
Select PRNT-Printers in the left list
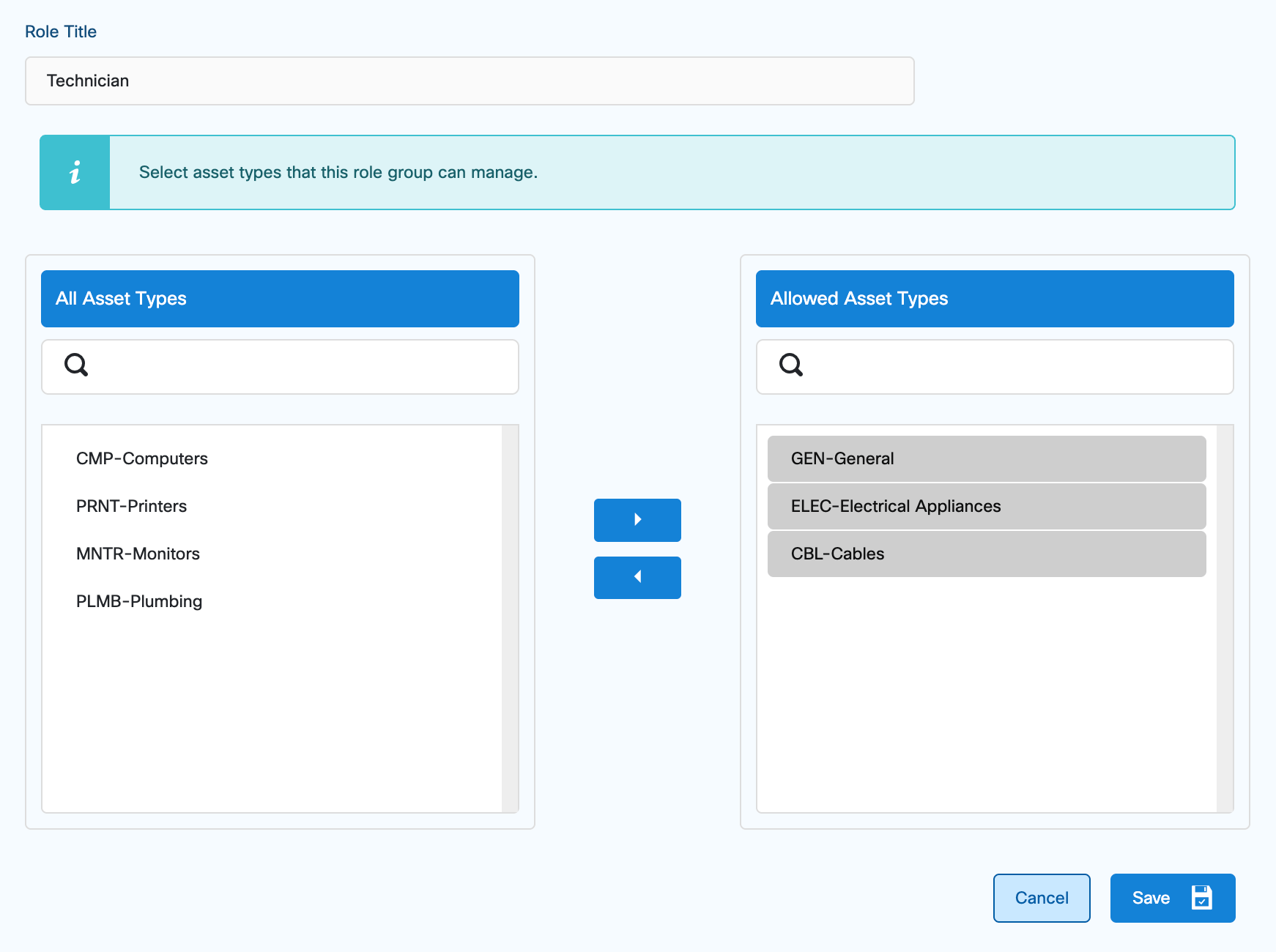[131, 506]
